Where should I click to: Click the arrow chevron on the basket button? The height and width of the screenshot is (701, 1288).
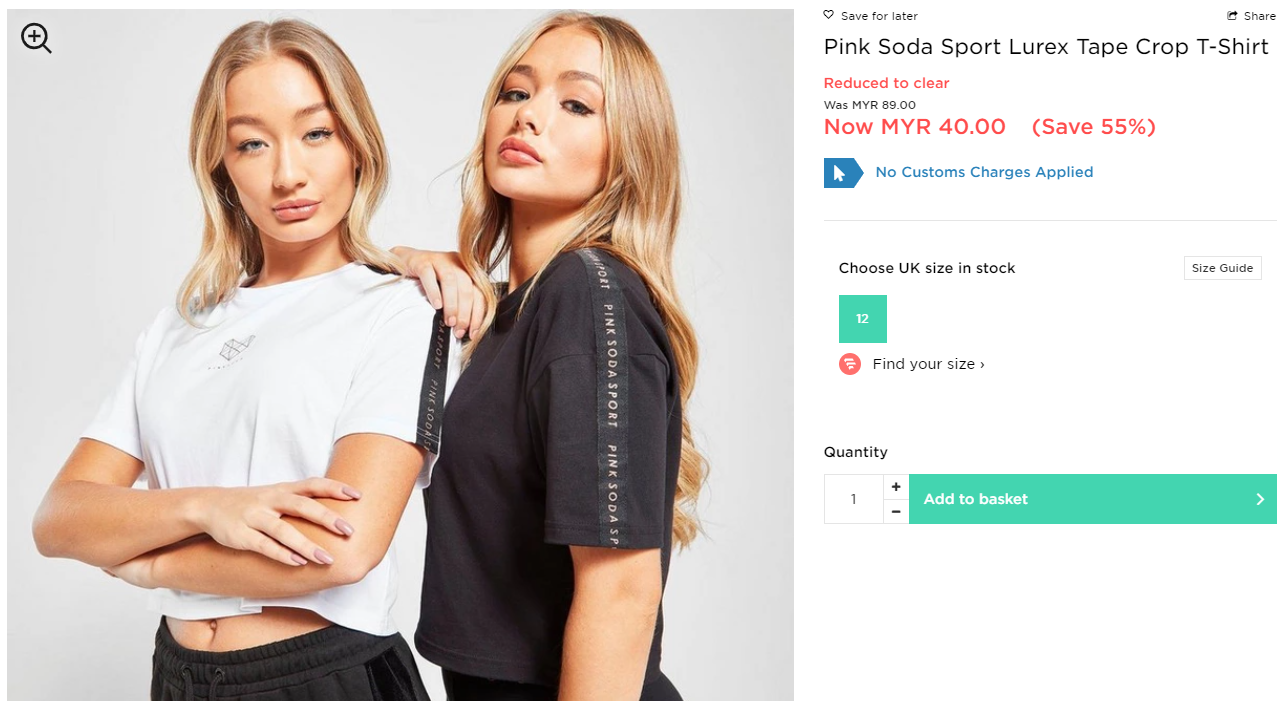click(1260, 499)
